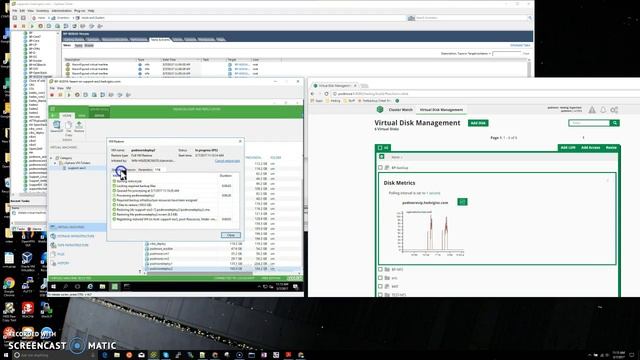
Task: Click the red stop button in vSphere toolbar
Action: 15,26
